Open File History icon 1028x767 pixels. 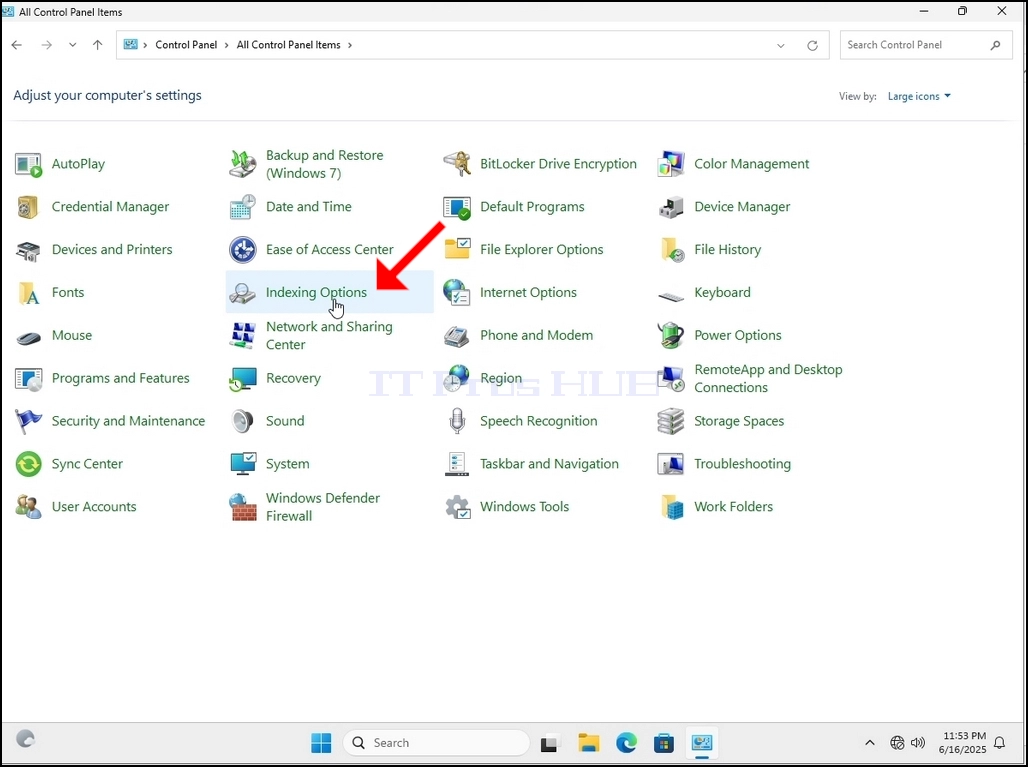coord(672,250)
